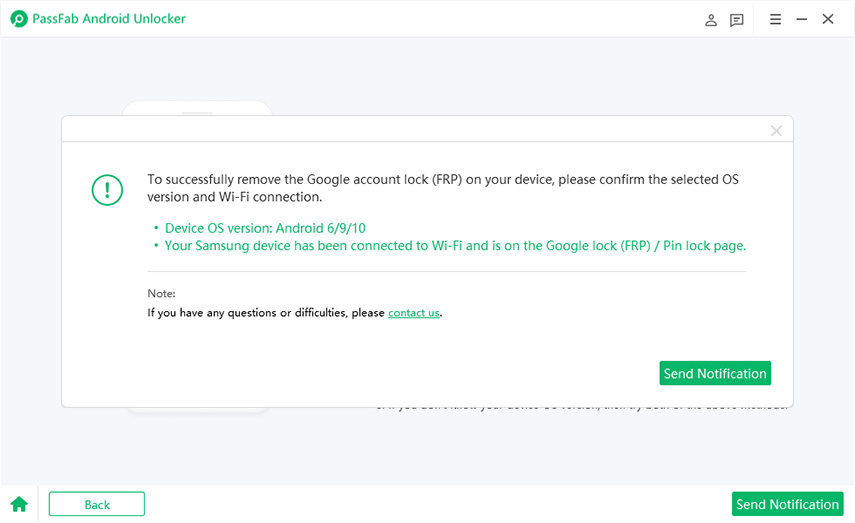
Task: Click the PassFab Android Unlocker title text
Action: 110,19
